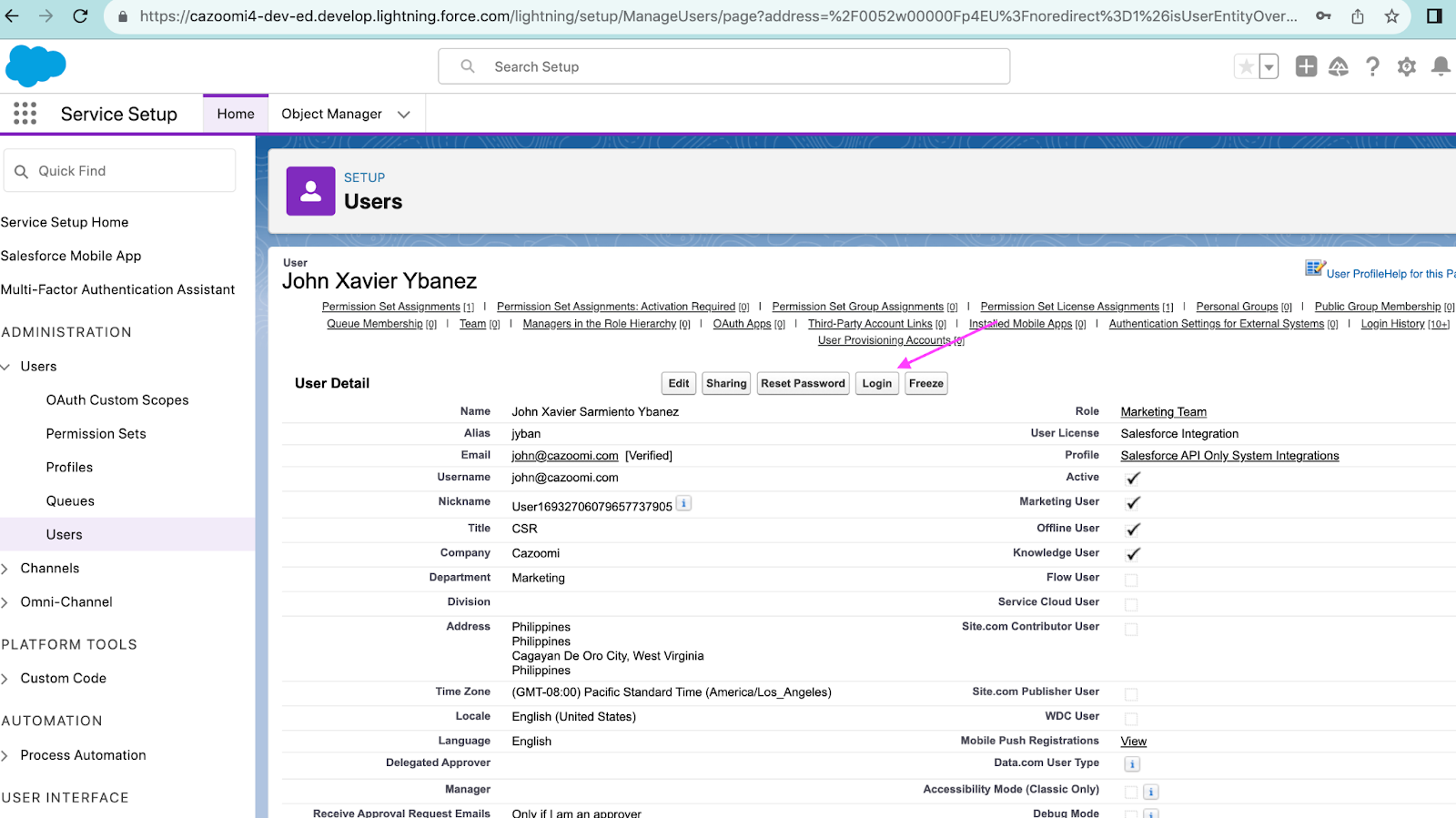Click the browser back arrow

12,16
